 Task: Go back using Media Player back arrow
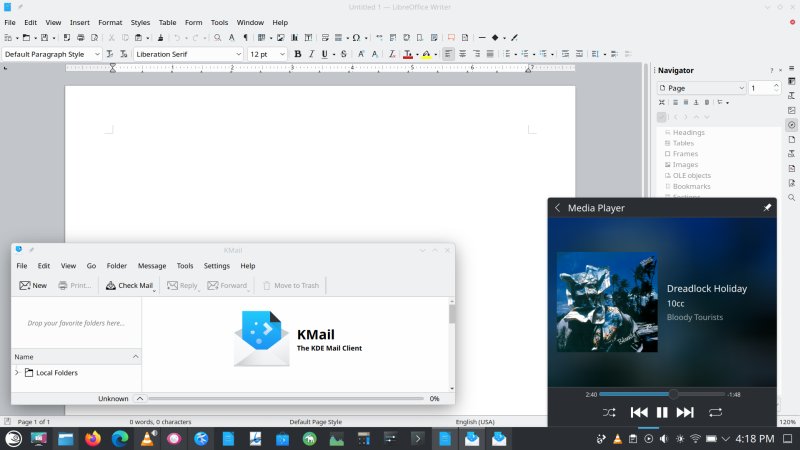point(557,208)
